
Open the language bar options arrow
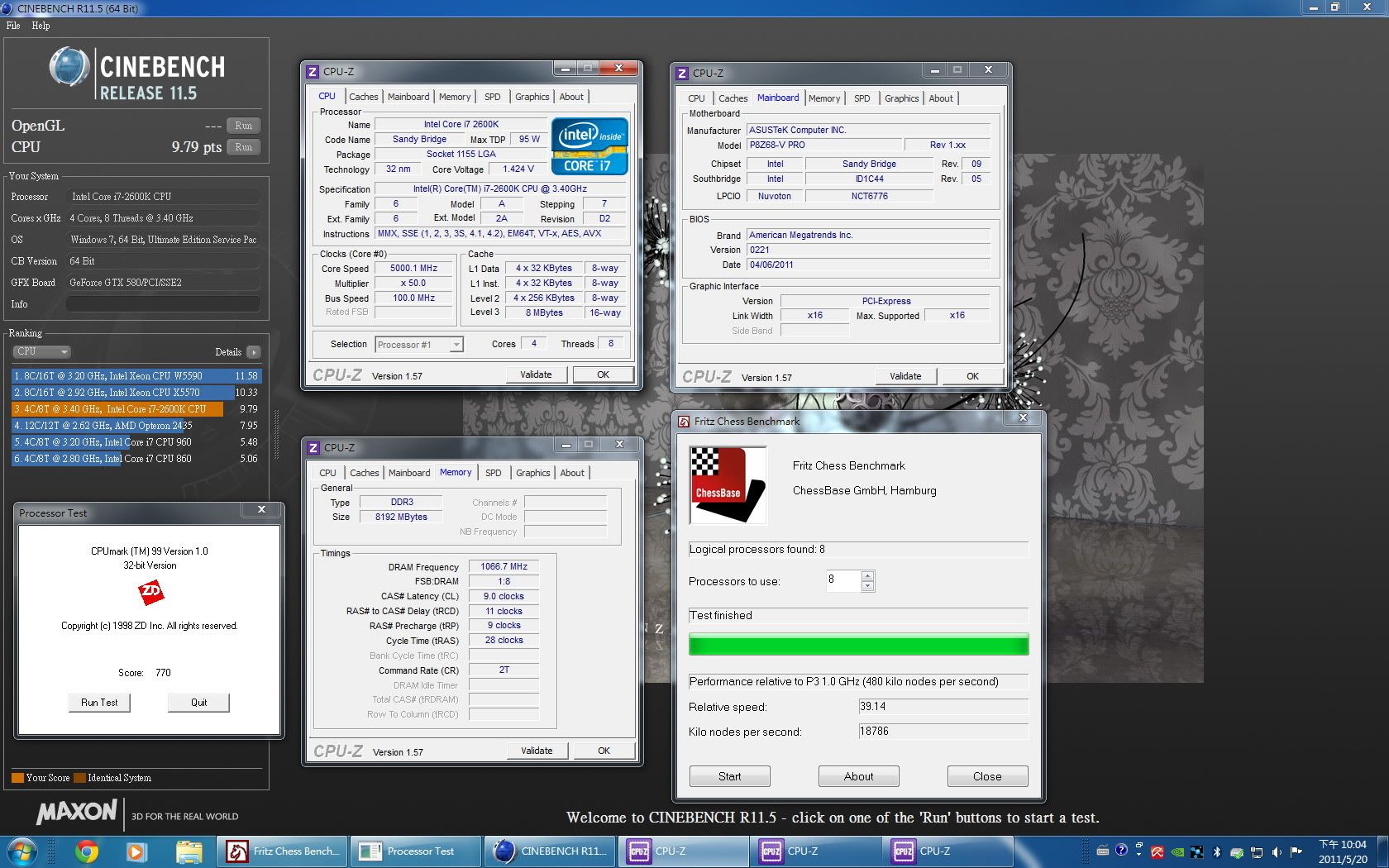[x=1138, y=856]
